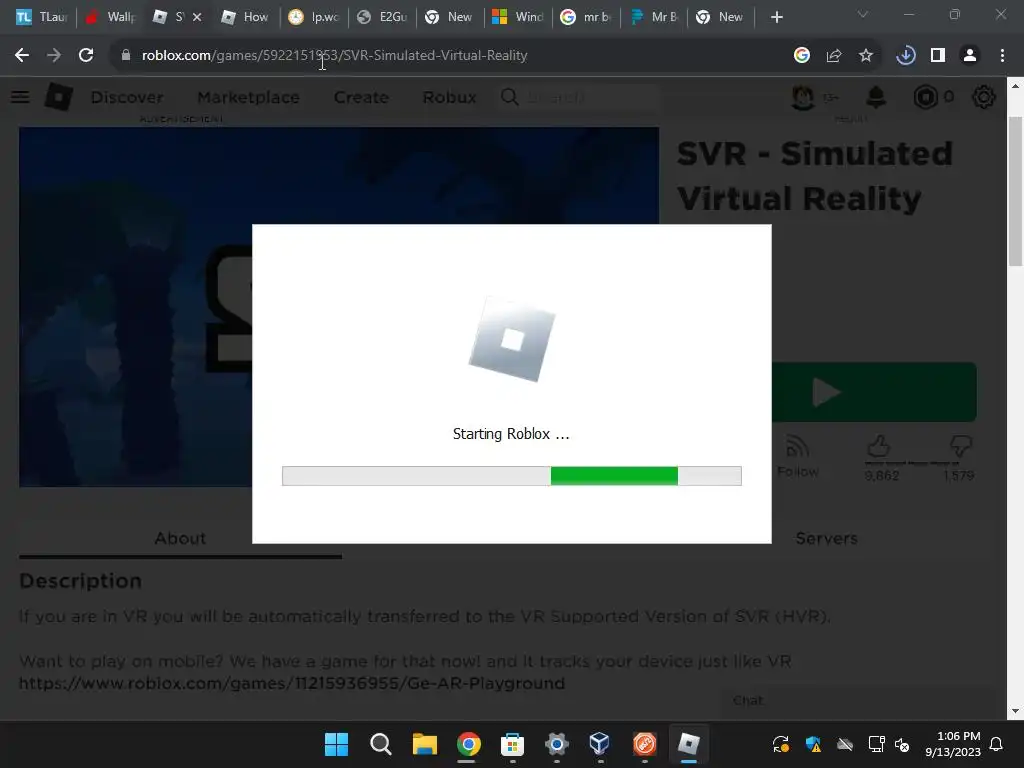Open the Create menu item

click(x=361, y=97)
